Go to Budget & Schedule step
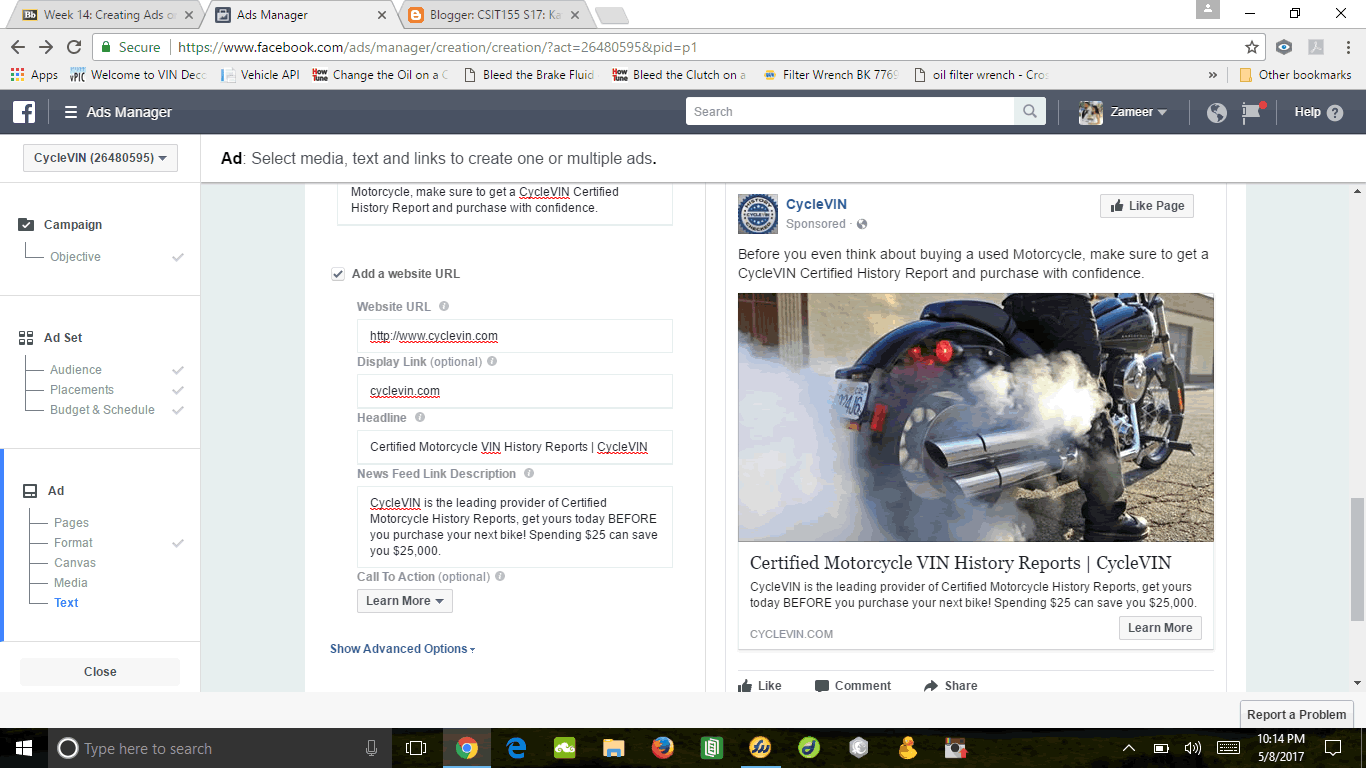The height and width of the screenshot is (768, 1366). pyautogui.click(x=102, y=410)
